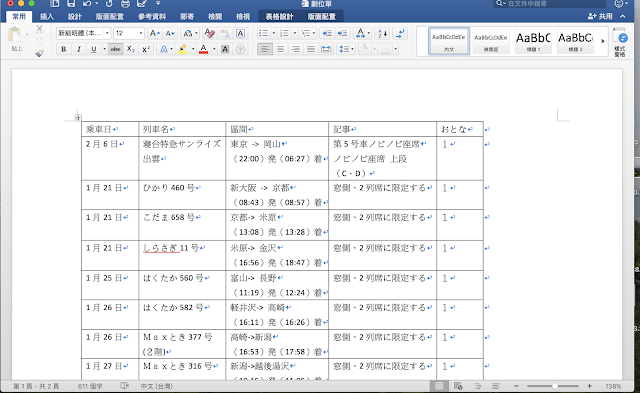
Task: Toggle Align Left paragraph button
Action: (265, 49)
